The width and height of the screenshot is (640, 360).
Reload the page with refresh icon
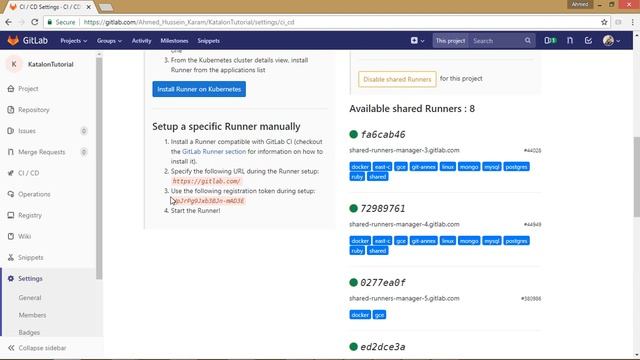[35, 22]
